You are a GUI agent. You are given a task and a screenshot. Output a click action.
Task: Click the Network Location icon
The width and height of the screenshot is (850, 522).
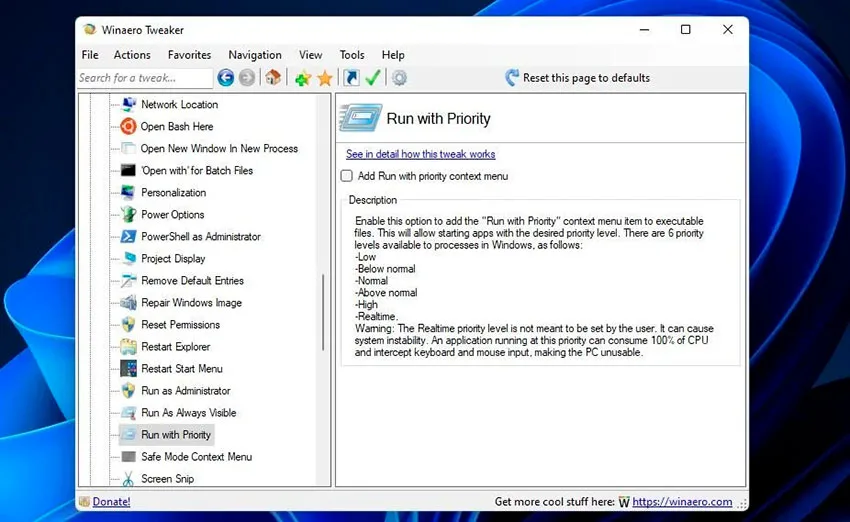[128, 104]
